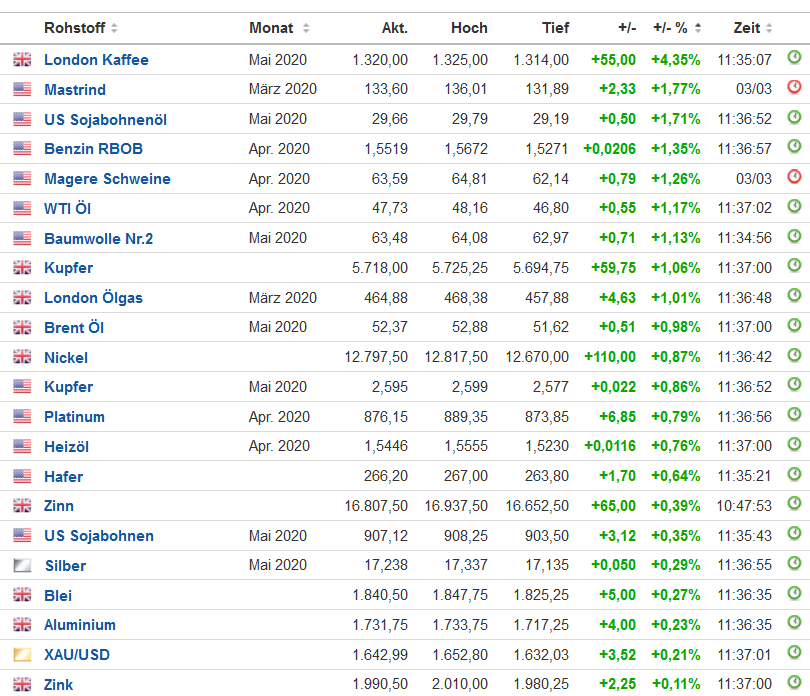
Task: Click the silver bar icon next to Silber
Action: 22,565
